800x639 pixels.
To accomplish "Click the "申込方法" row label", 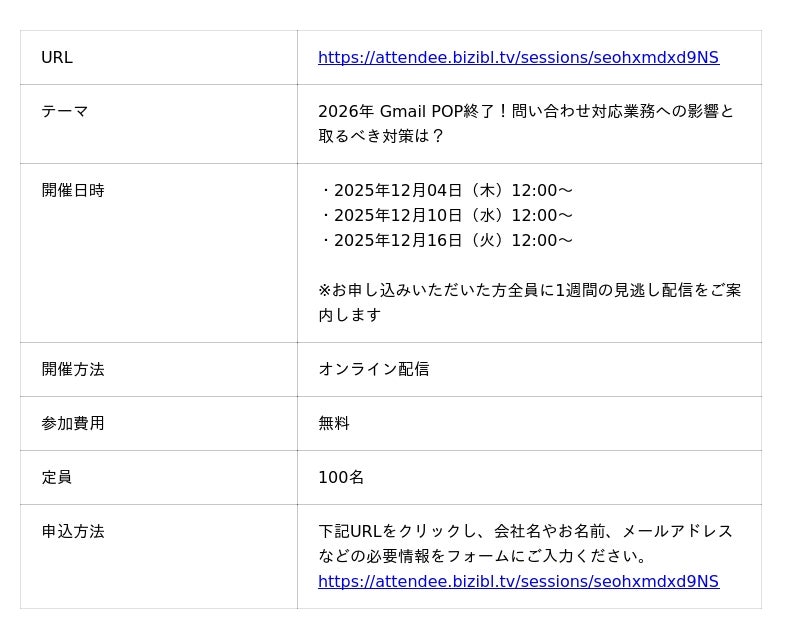I will pyautogui.click(x=73, y=532).
